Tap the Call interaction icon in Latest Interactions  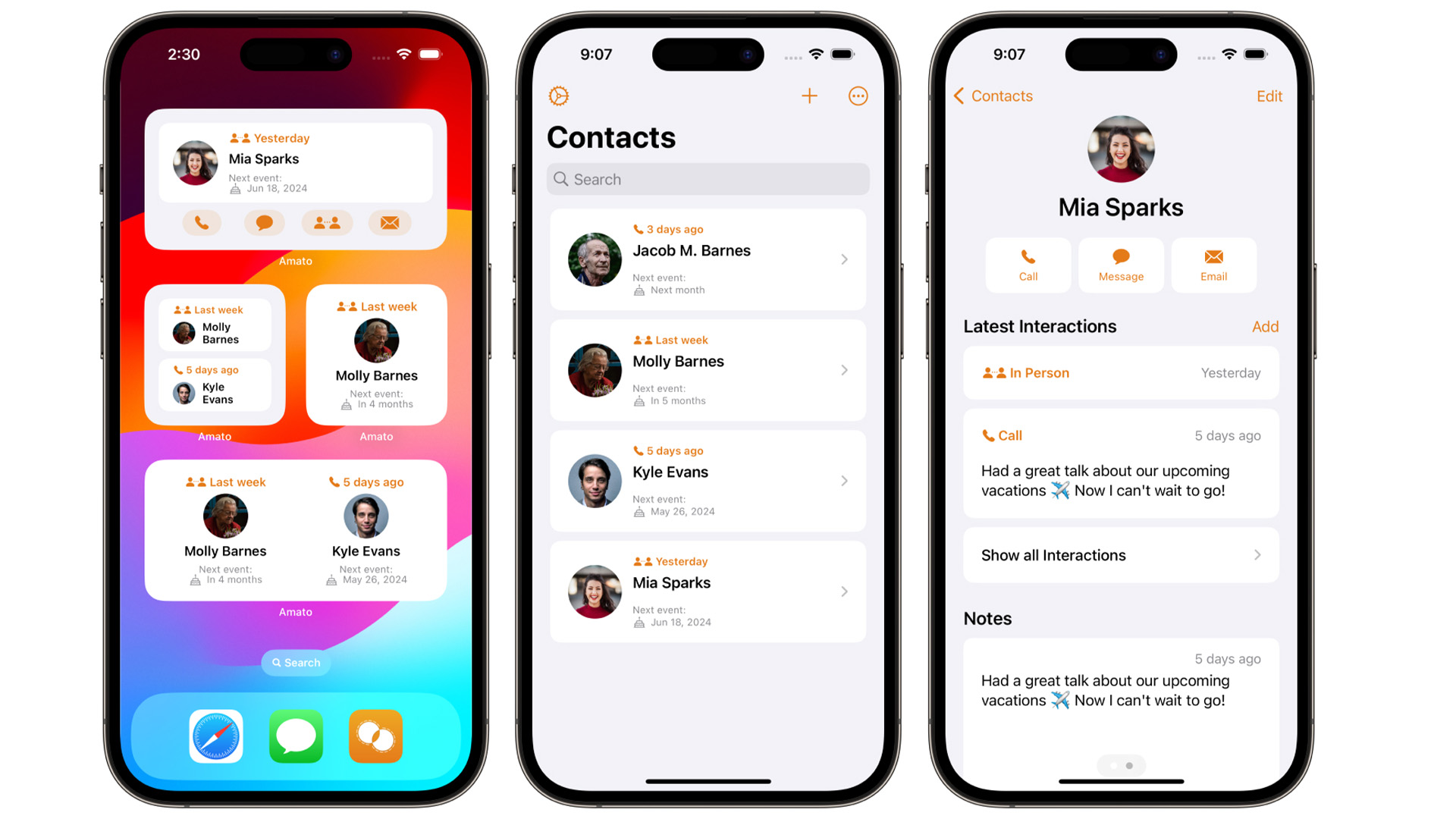pyautogui.click(x=989, y=434)
